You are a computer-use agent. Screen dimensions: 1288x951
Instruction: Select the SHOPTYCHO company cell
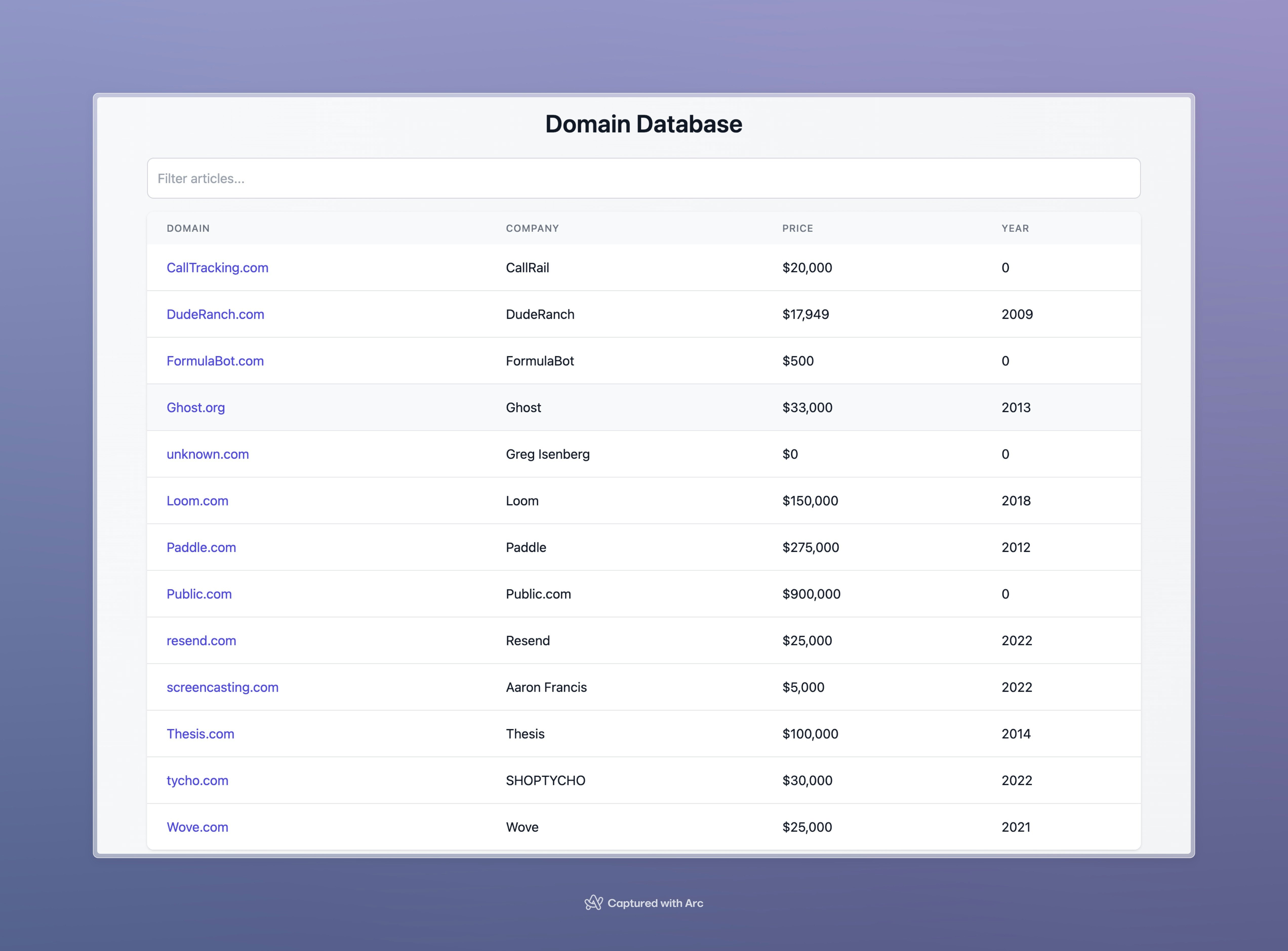(546, 781)
